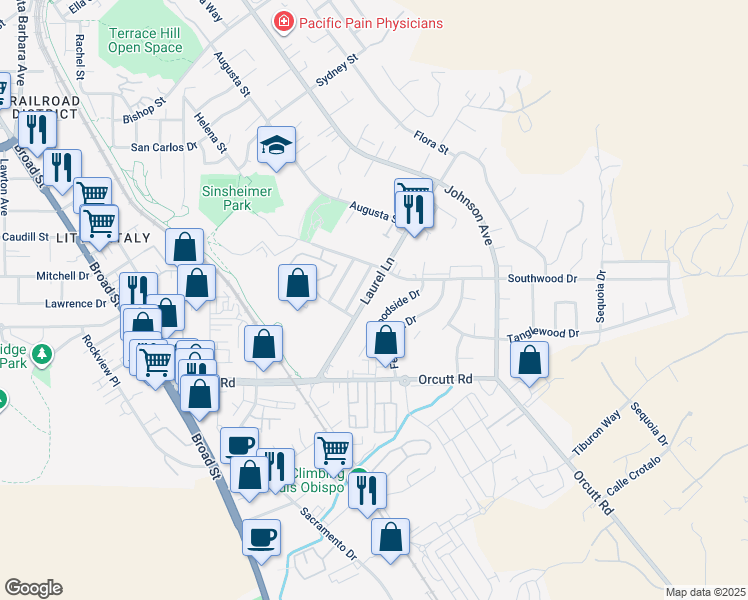Click the shopping bag marker near Tanglewood Dr
The height and width of the screenshot is (600, 748).
click(x=530, y=361)
